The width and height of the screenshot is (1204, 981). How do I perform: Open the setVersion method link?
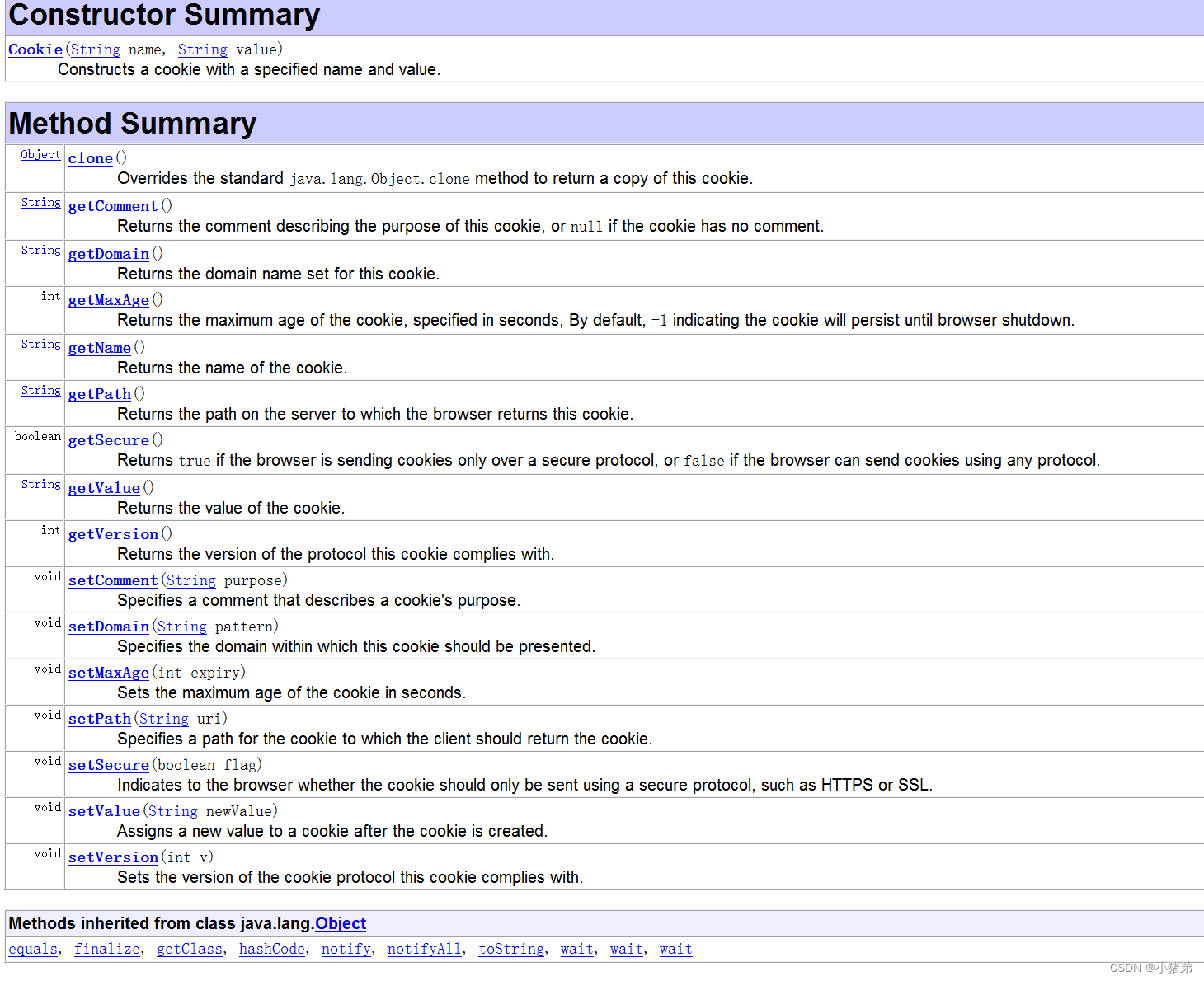coord(113,857)
